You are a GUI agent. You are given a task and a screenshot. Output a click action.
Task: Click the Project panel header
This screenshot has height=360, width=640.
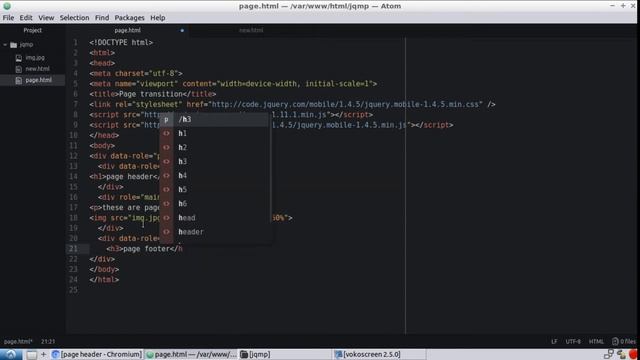(x=33, y=30)
